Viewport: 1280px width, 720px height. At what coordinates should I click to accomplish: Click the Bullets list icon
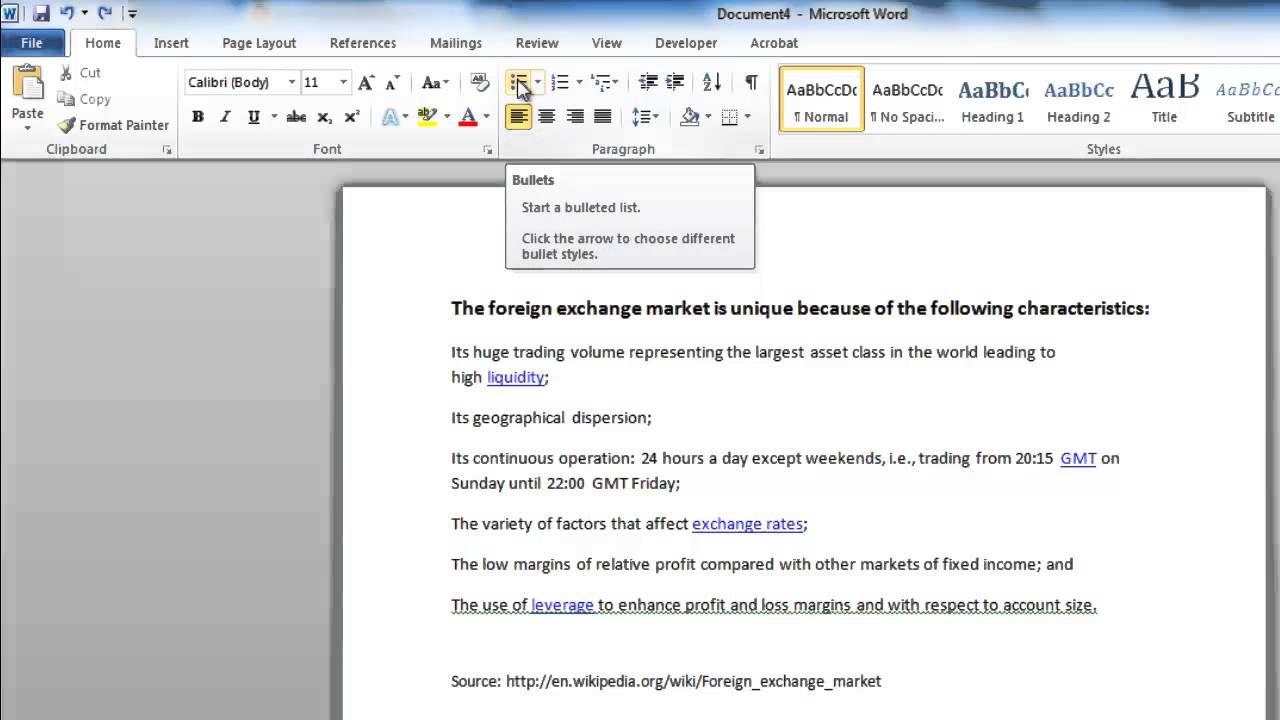tap(518, 83)
